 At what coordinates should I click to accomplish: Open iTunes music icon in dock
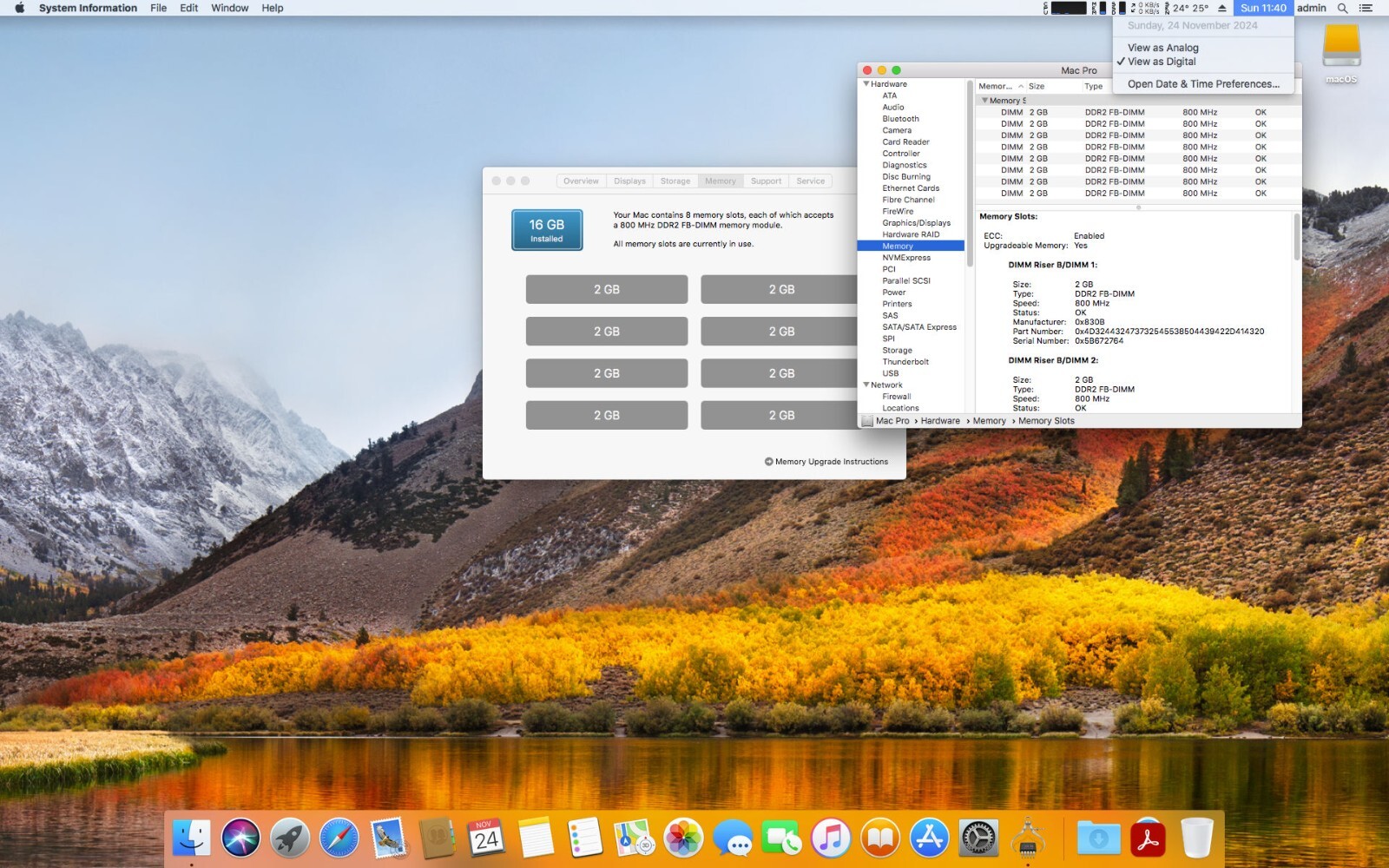(x=831, y=838)
